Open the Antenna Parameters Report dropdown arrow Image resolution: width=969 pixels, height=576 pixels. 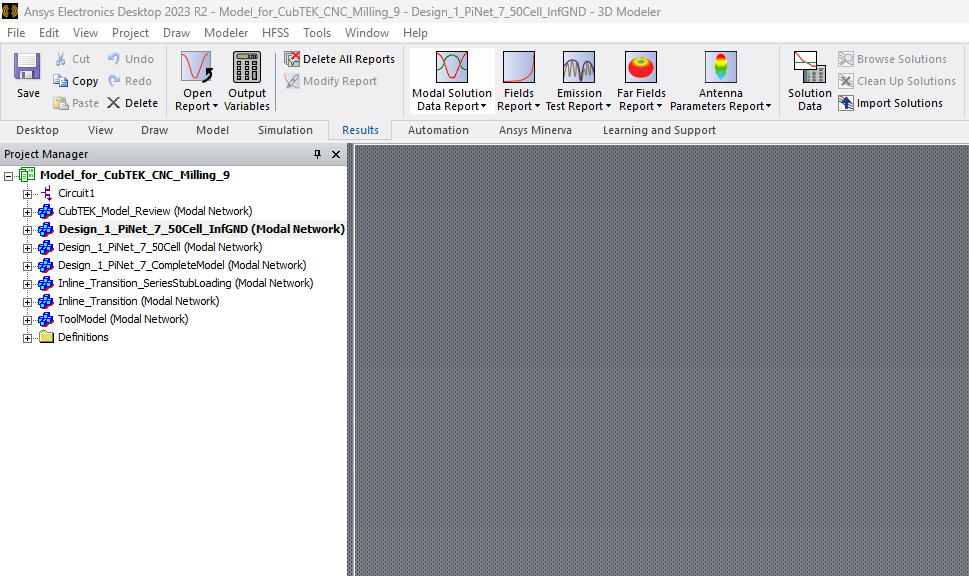tap(768, 106)
